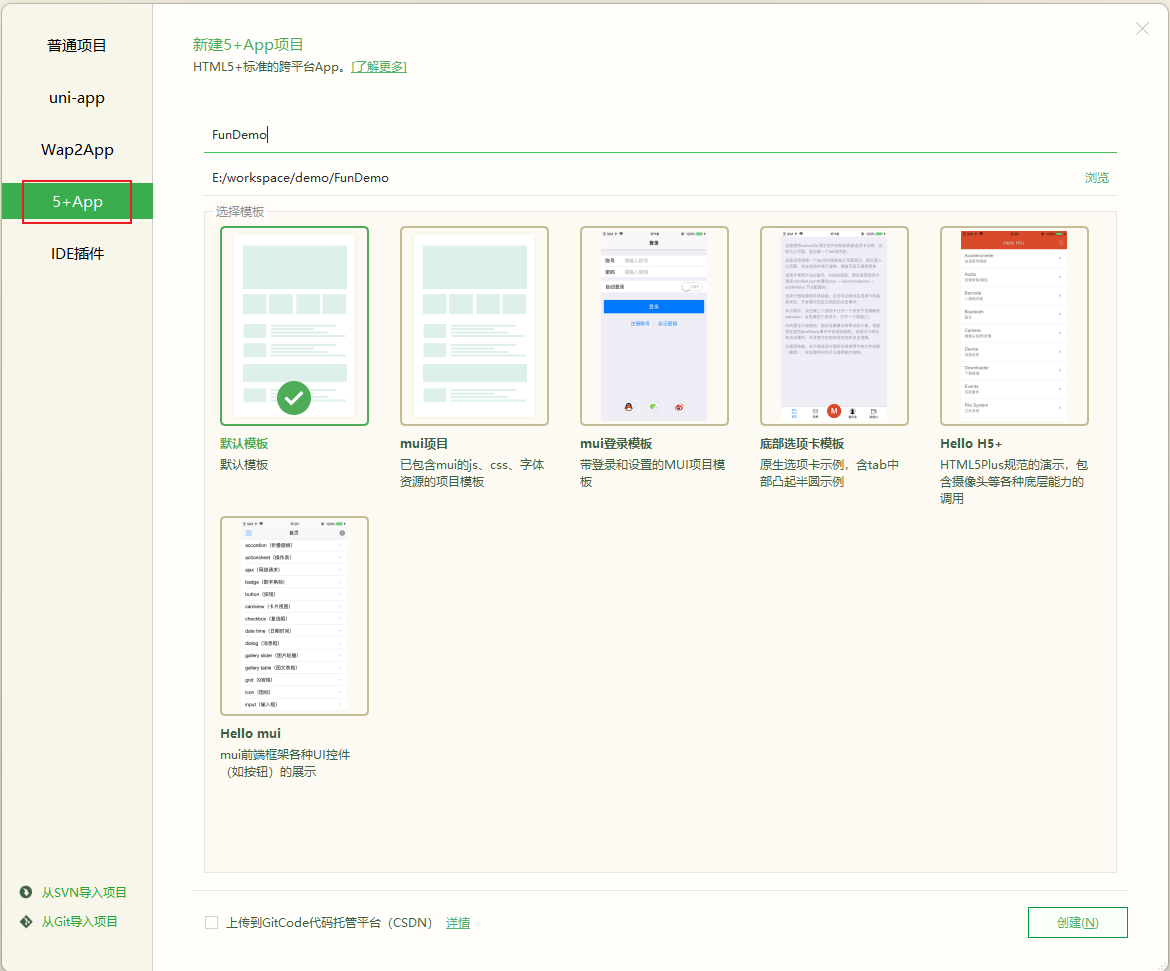Click the mui登录模板 title label

pos(616,443)
